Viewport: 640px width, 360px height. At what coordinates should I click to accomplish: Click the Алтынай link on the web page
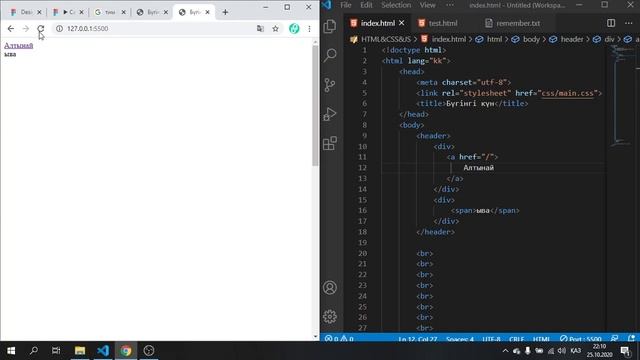[x=18, y=45]
